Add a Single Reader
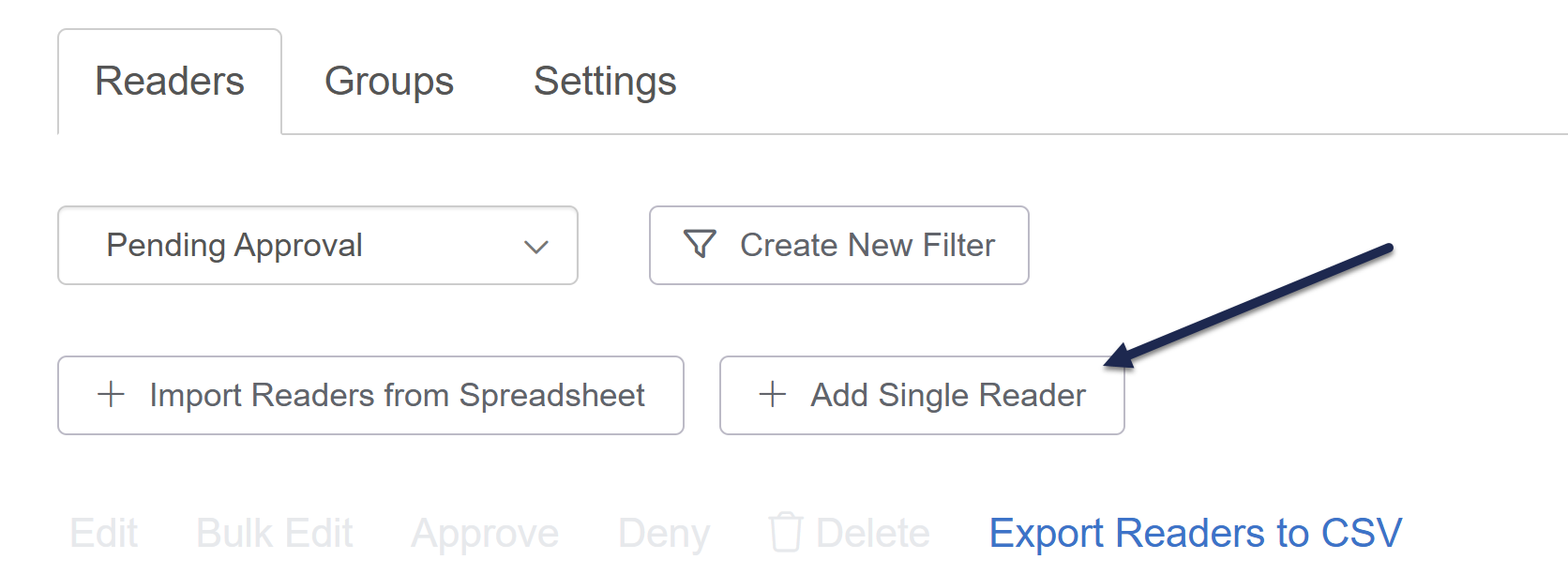 coord(948,396)
